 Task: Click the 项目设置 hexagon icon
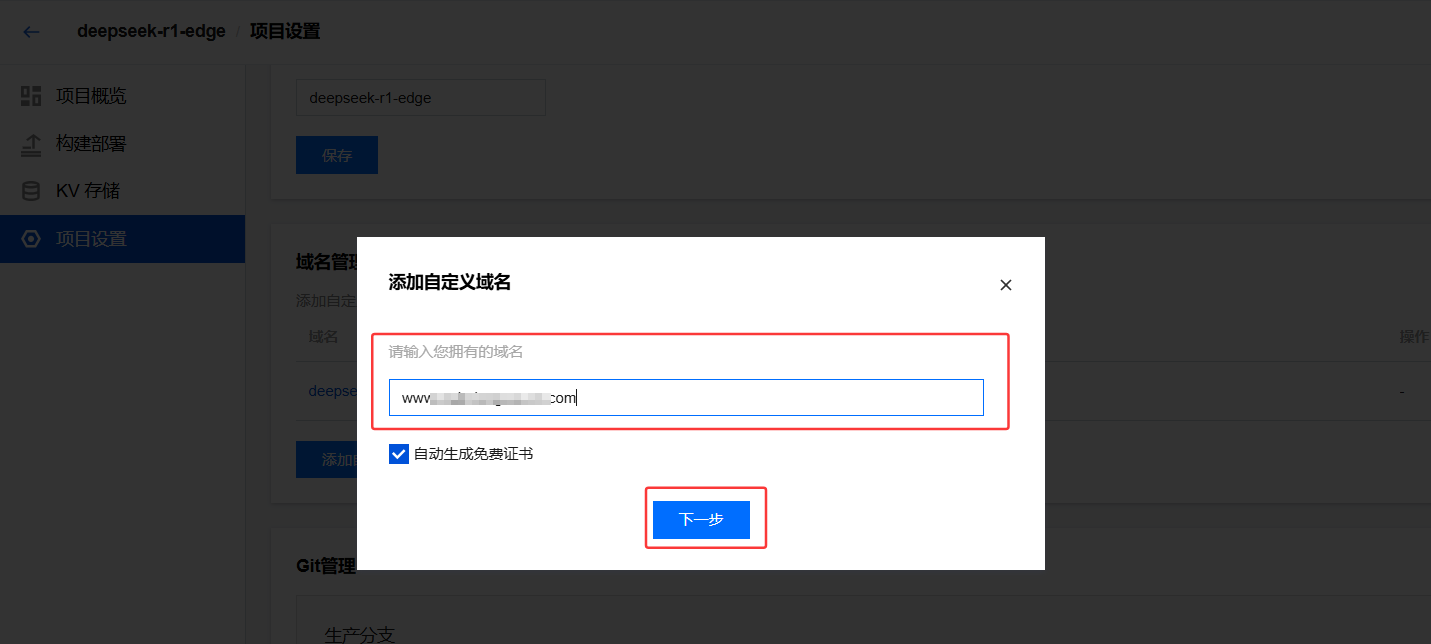(31, 239)
